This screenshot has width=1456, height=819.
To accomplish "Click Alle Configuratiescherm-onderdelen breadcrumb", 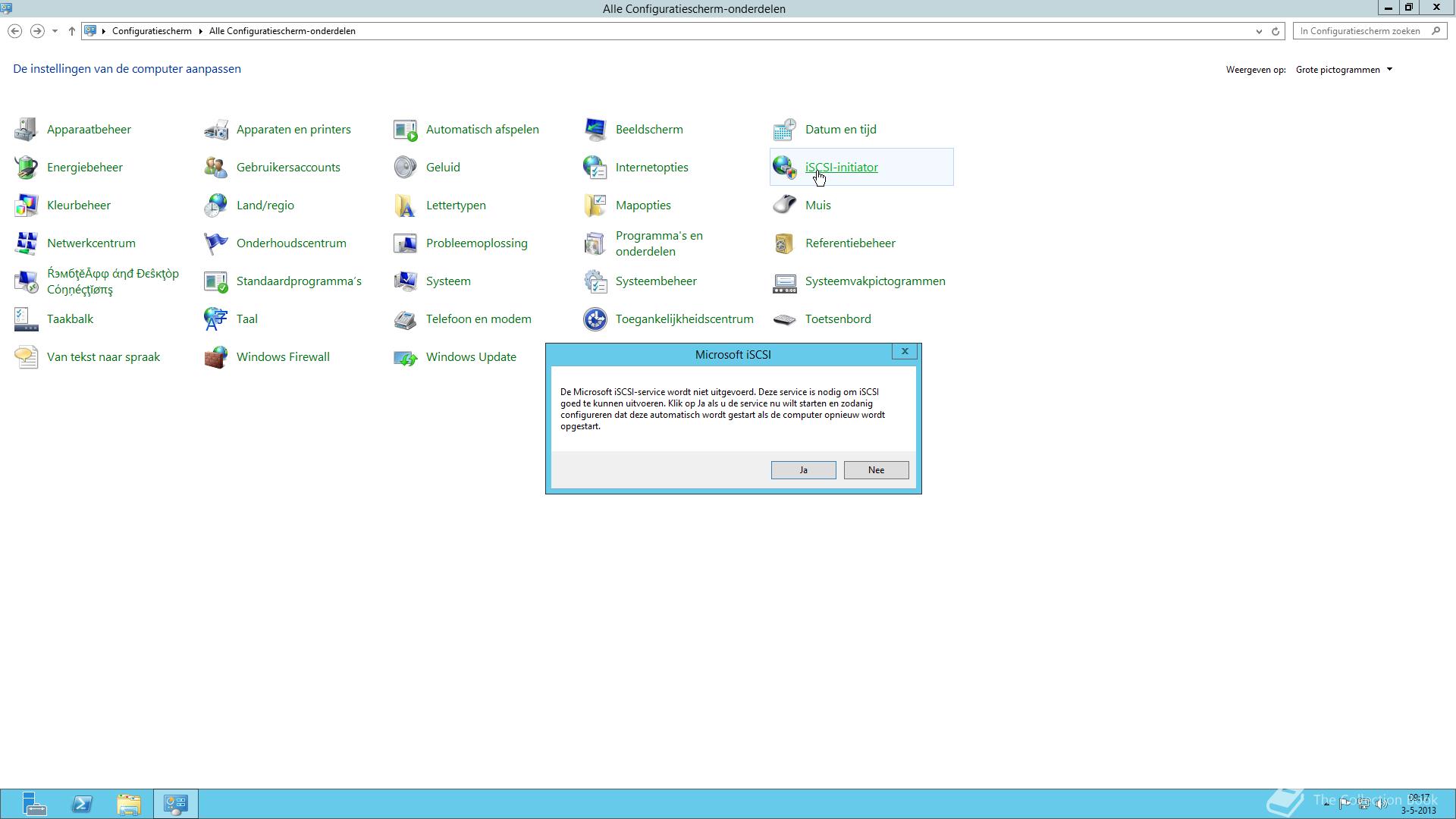I will [282, 31].
